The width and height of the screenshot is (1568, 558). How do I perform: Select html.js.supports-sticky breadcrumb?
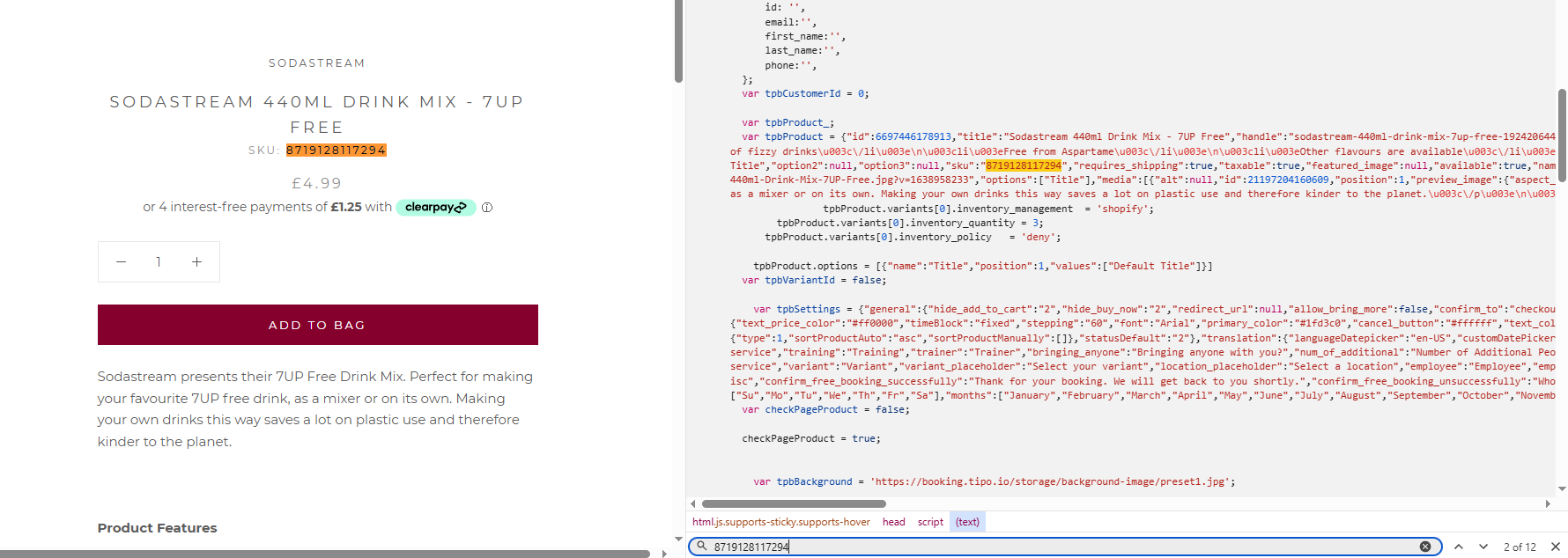781,522
